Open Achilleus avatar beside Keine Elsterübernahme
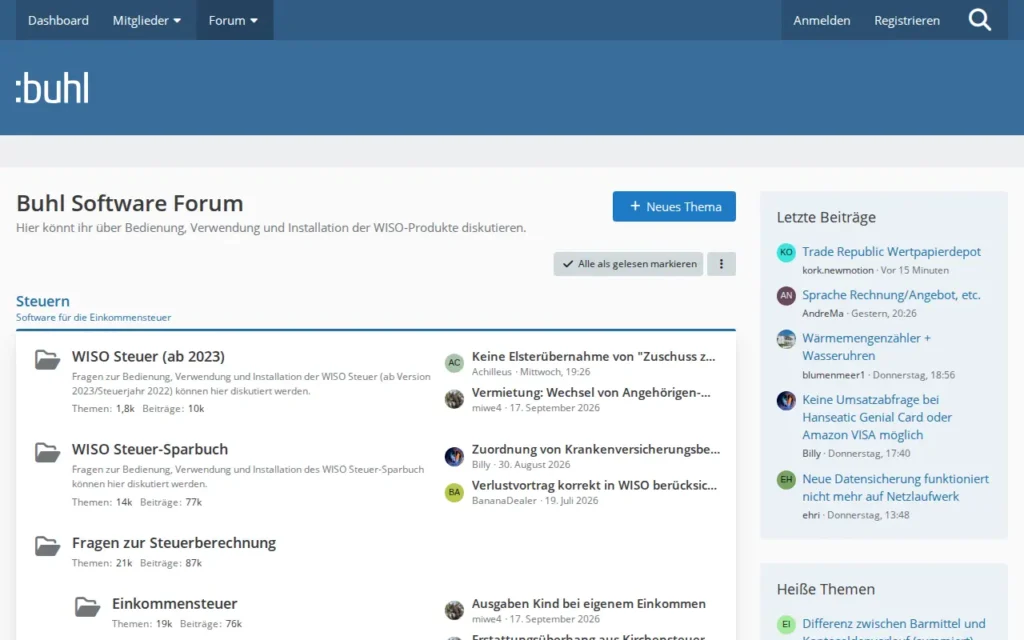Screen dimensions: 1024x640 pyautogui.click(x=454, y=362)
